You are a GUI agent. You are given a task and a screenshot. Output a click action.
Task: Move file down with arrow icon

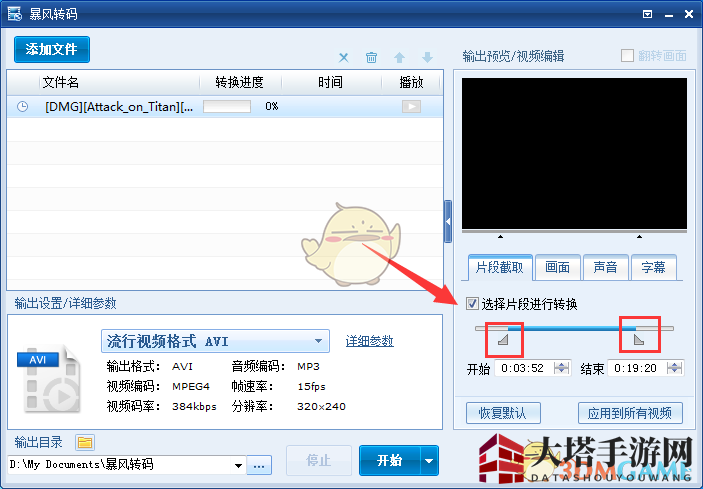tap(427, 58)
